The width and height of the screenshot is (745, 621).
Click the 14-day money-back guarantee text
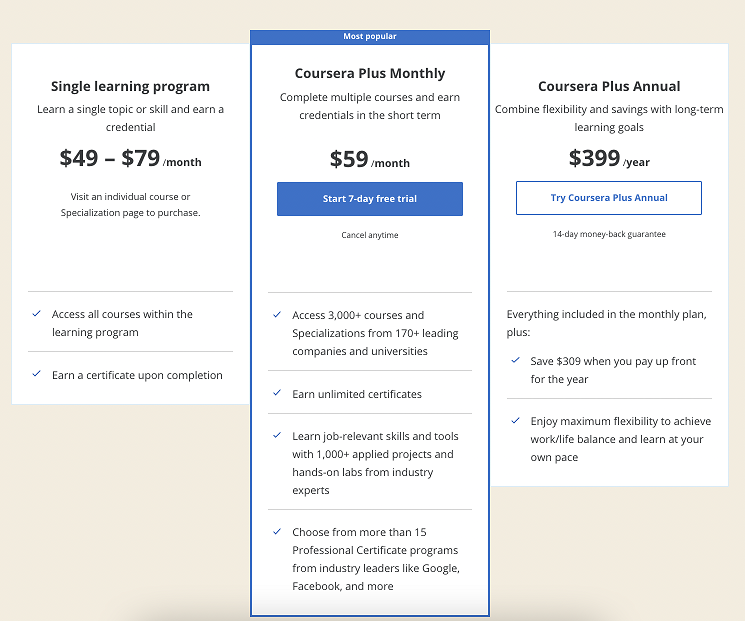pyautogui.click(x=609, y=234)
